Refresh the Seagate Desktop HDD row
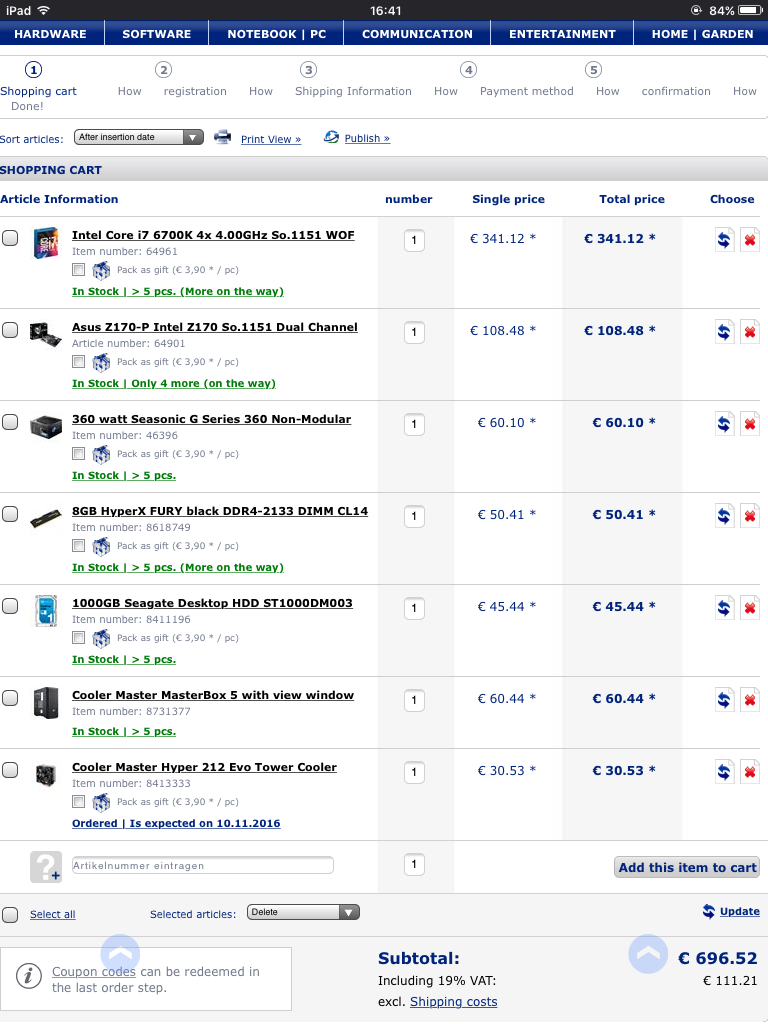 click(724, 608)
